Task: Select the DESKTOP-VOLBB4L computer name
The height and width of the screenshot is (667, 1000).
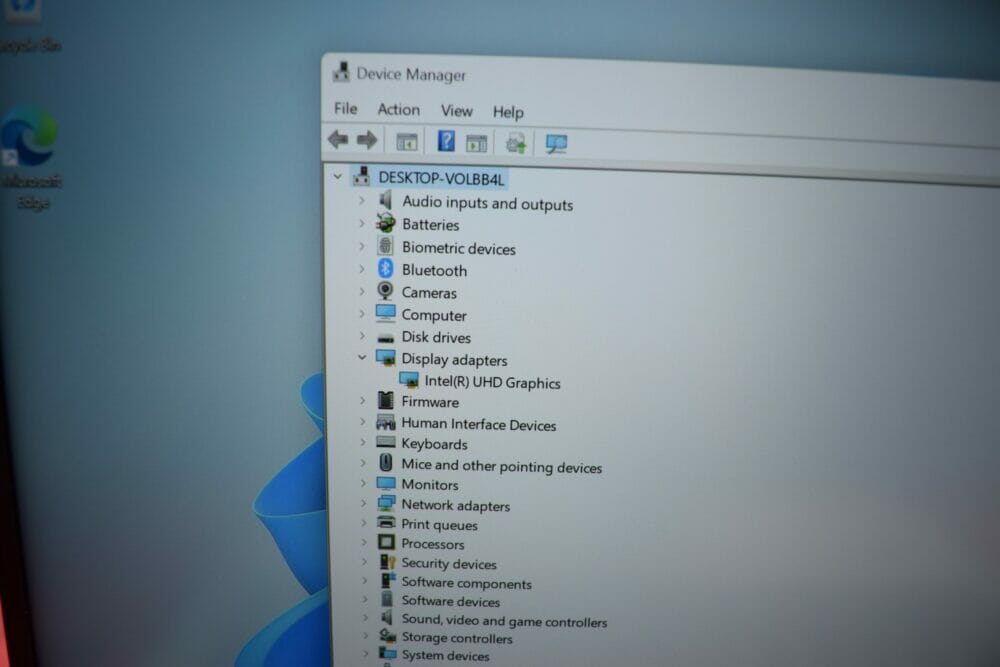Action: [x=441, y=179]
